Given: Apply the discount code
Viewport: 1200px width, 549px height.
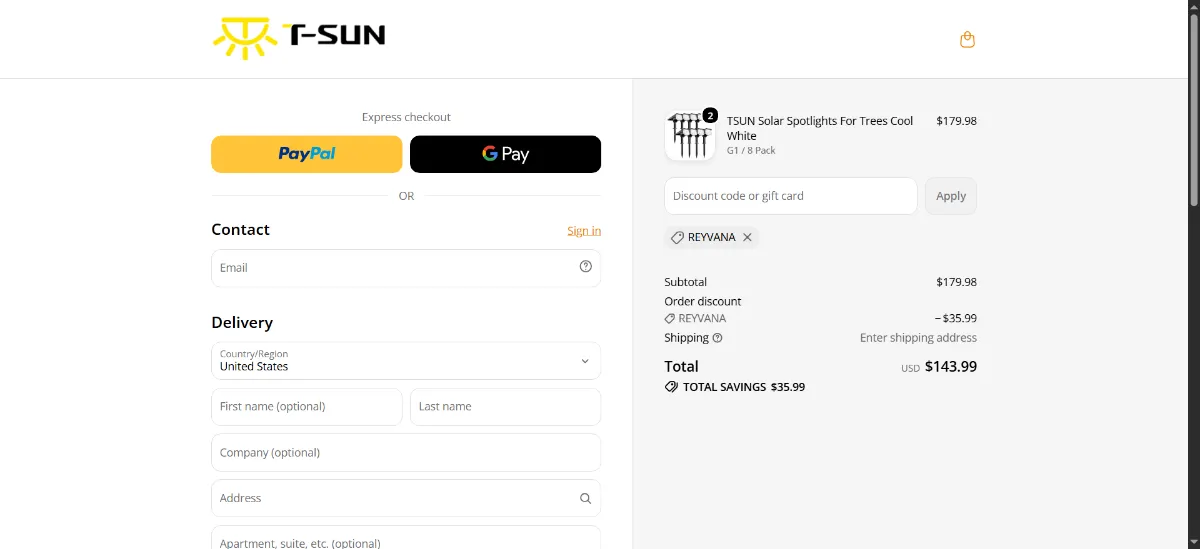Looking at the screenshot, I should (x=951, y=196).
